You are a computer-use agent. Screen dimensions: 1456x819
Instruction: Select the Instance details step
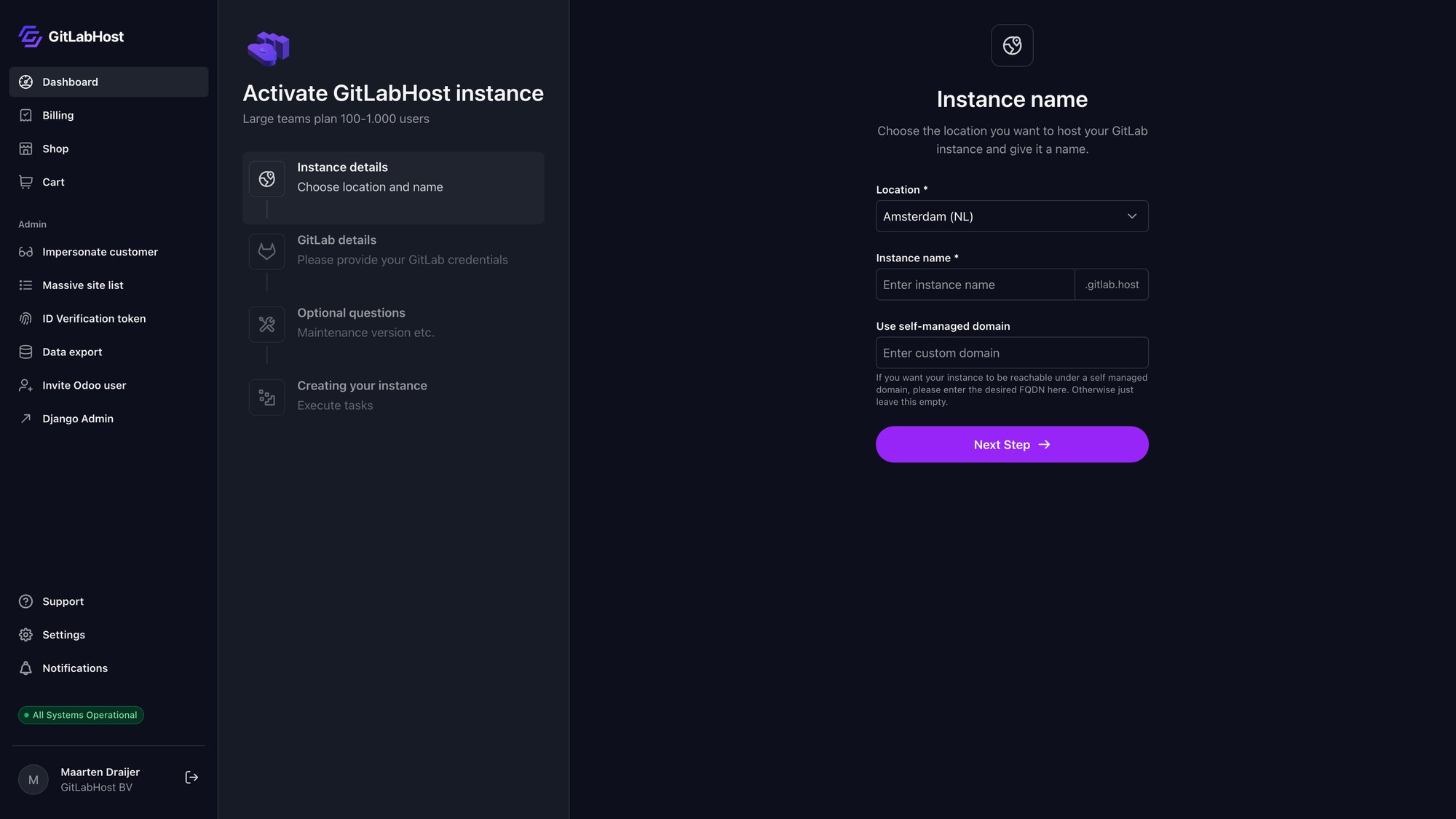(x=393, y=177)
